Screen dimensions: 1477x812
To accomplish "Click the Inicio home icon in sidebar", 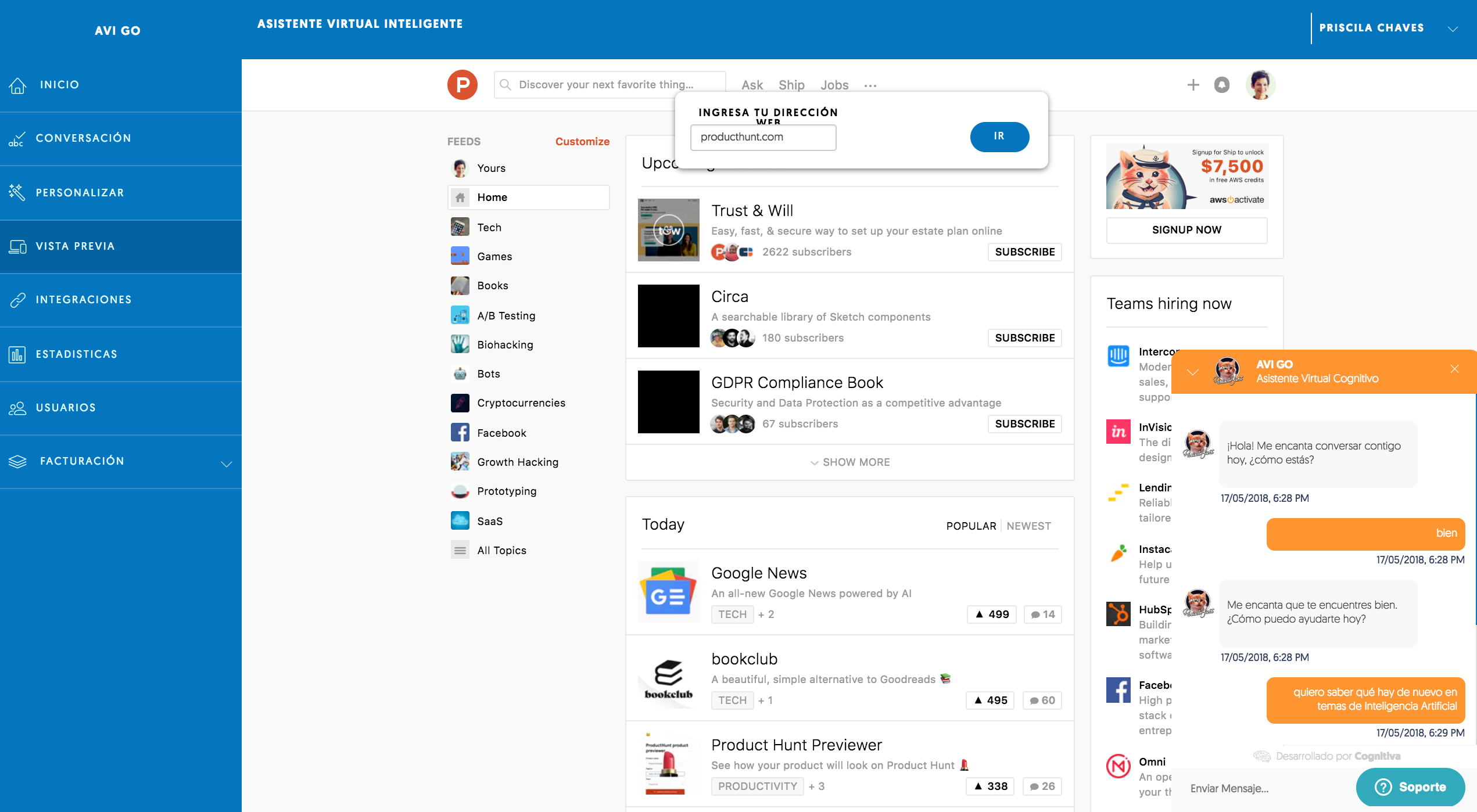I will coord(17,85).
